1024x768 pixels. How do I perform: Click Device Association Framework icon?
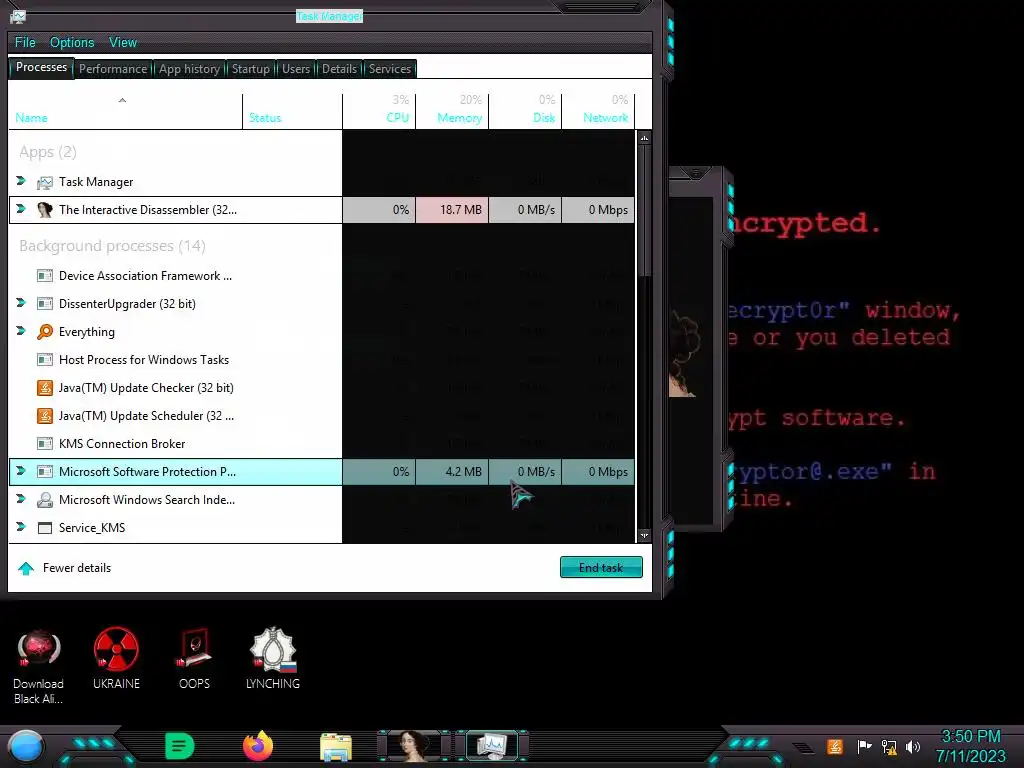pos(44,276)
